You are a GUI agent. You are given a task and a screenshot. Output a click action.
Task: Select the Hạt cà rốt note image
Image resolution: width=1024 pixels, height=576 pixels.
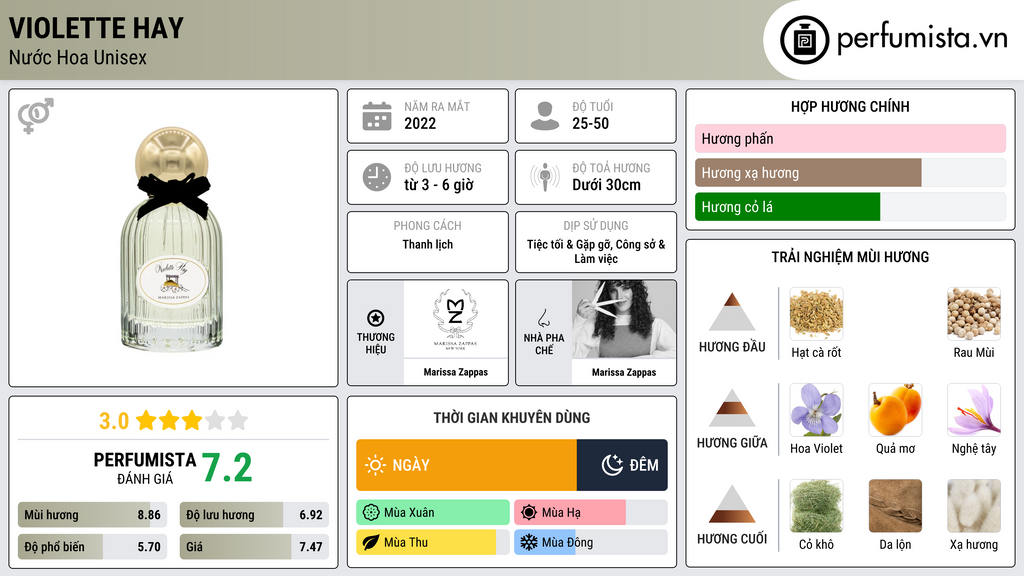click(816, 313)
